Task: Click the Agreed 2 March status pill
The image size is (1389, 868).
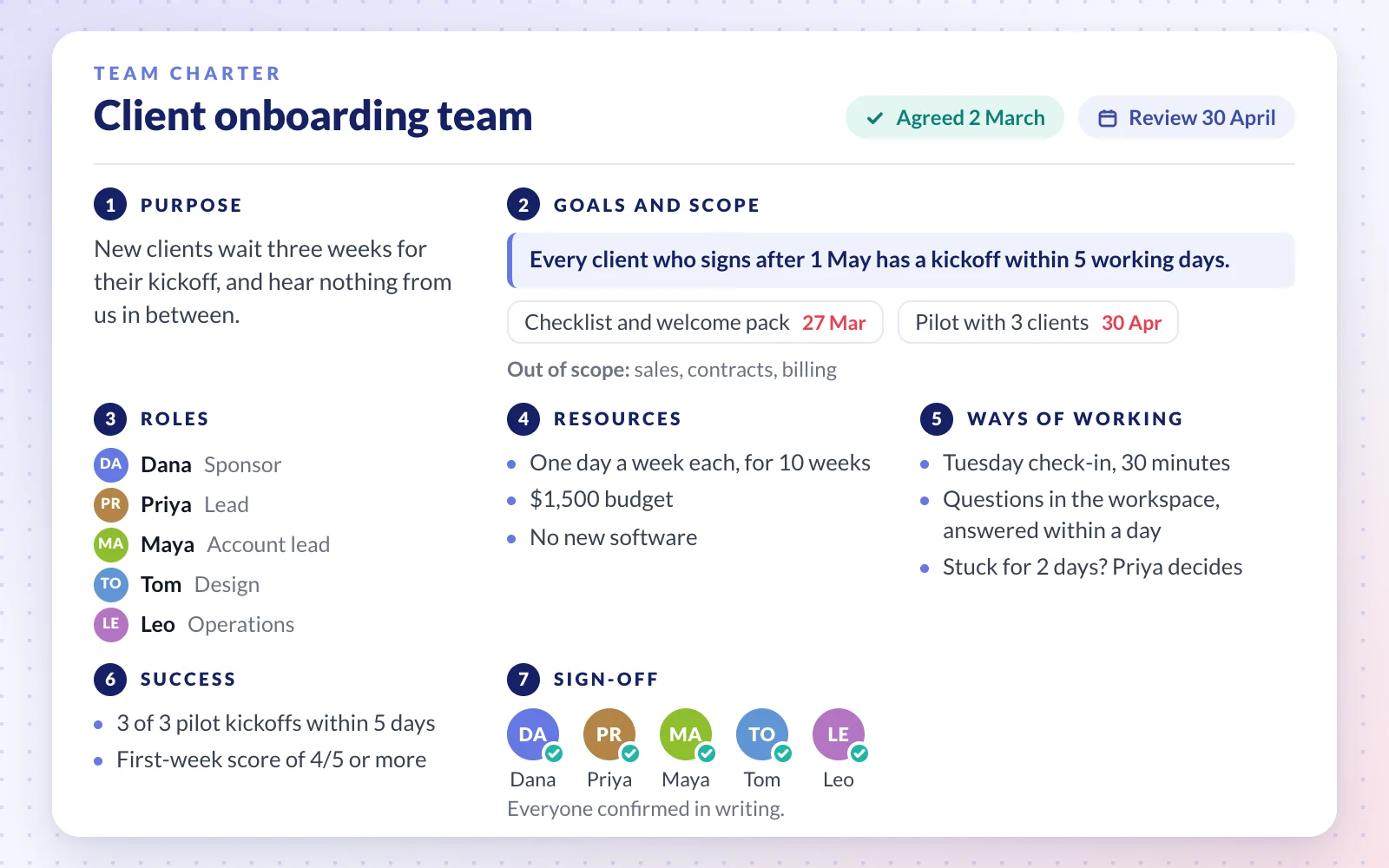Action: 955,118
